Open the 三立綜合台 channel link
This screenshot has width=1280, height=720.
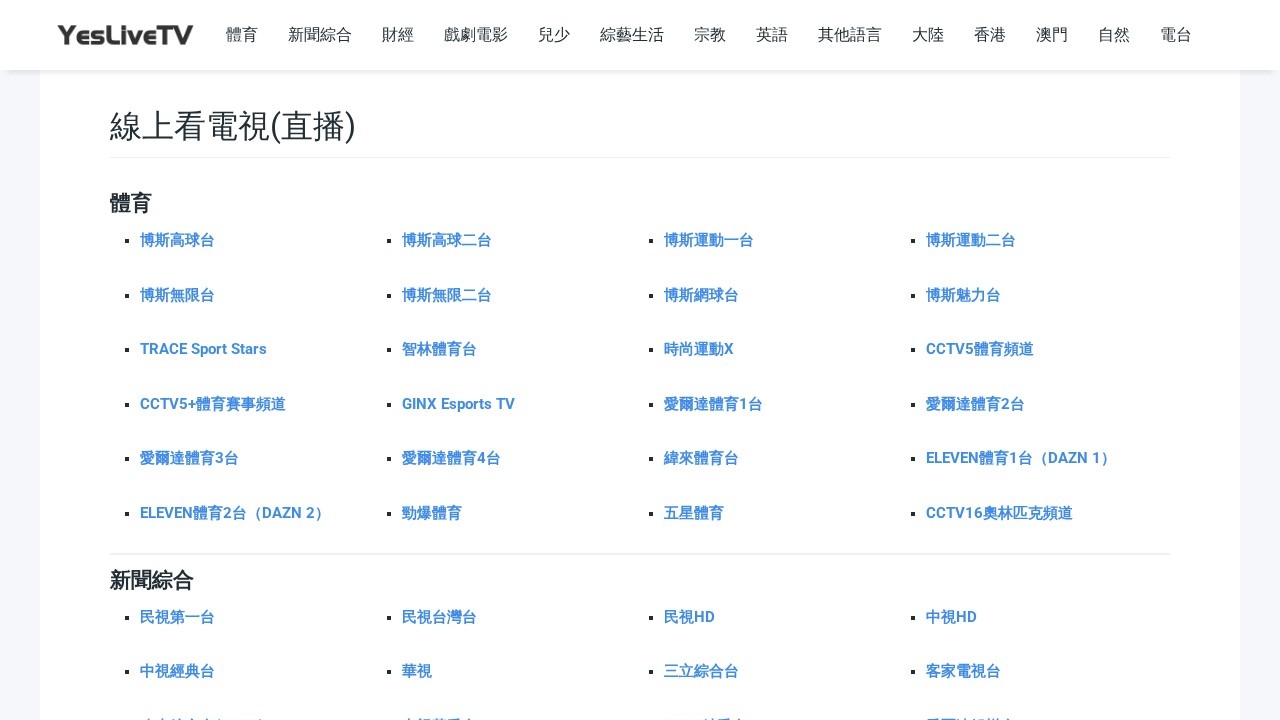coord(701,671)
